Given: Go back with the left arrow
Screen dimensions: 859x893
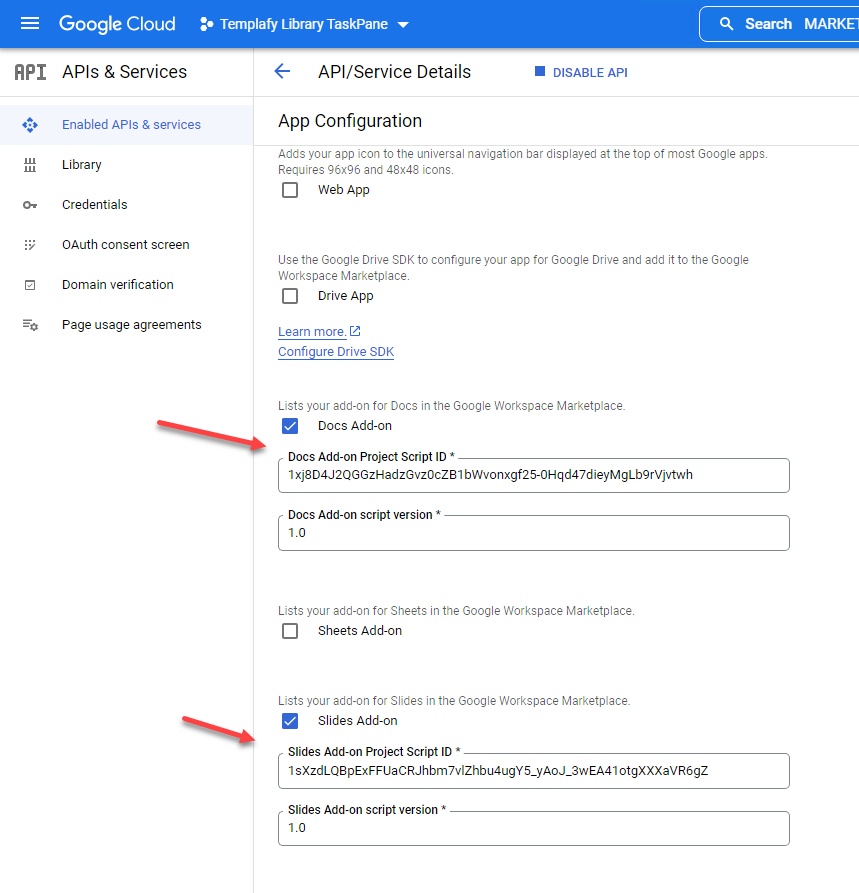Looking at the screenshot, I should pos(282,71).
